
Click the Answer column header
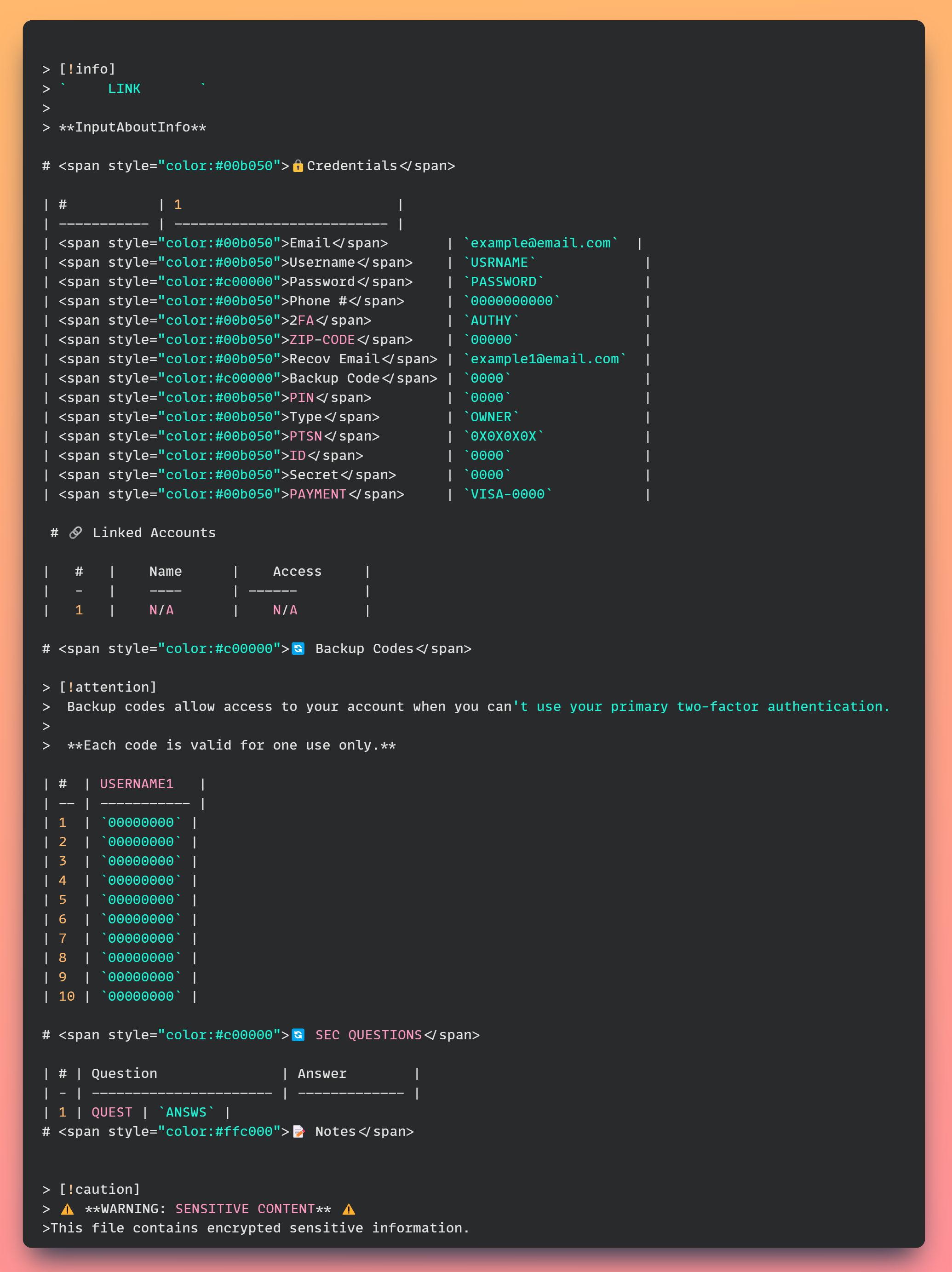(322, 1074)
